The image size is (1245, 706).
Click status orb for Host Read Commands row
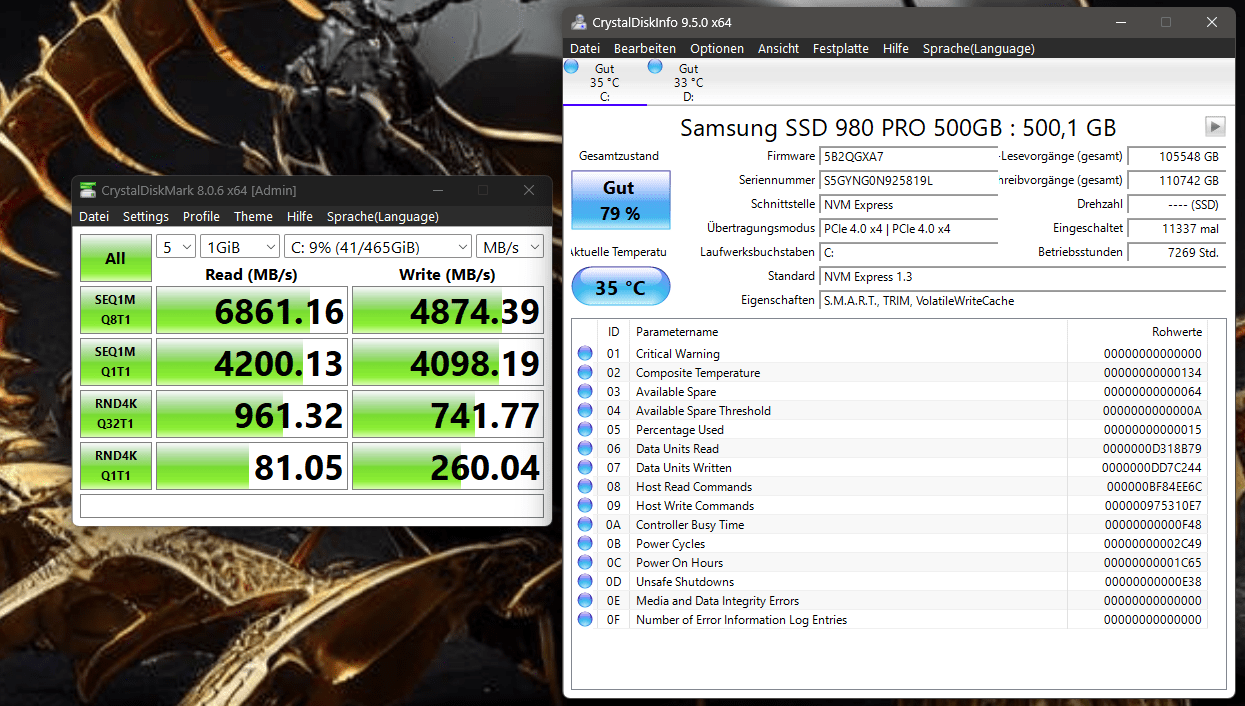pos(585,486)
